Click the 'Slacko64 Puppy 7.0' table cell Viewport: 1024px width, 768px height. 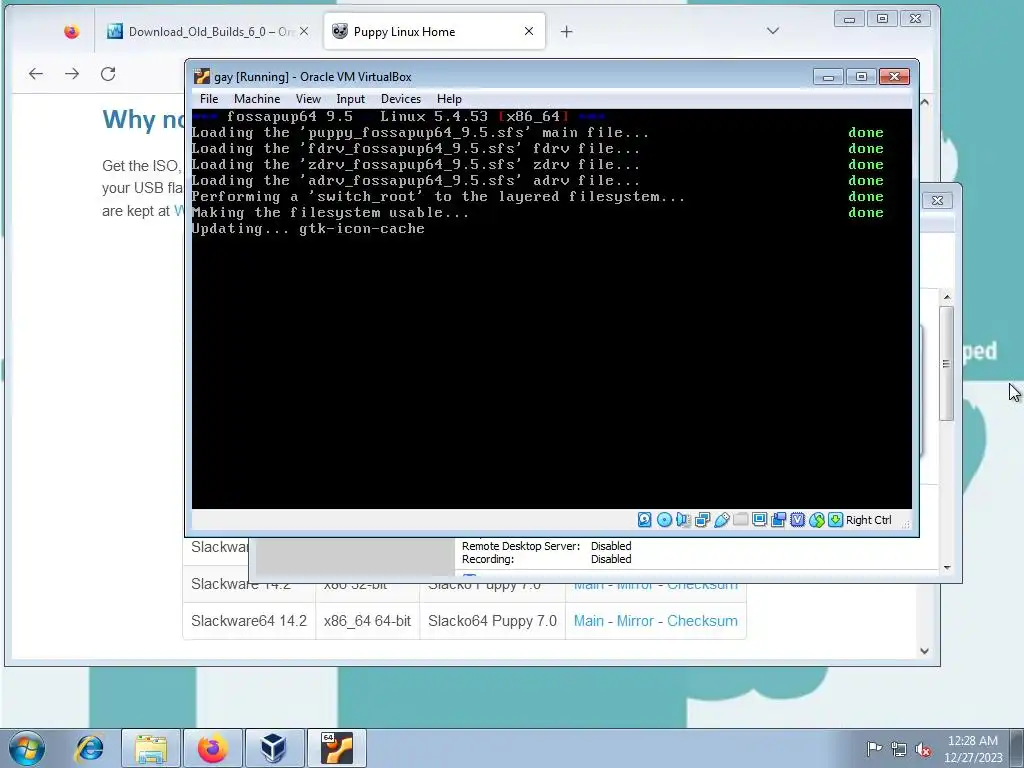[x=492, y=620]
